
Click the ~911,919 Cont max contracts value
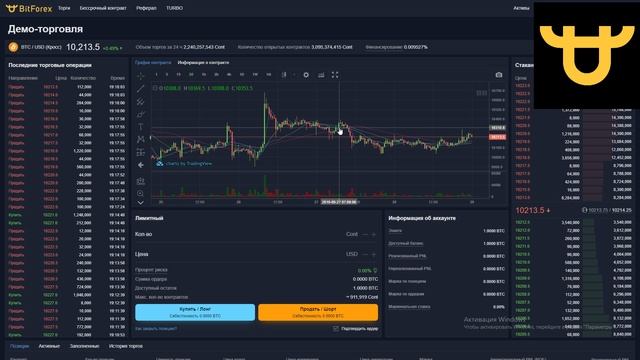362,297
